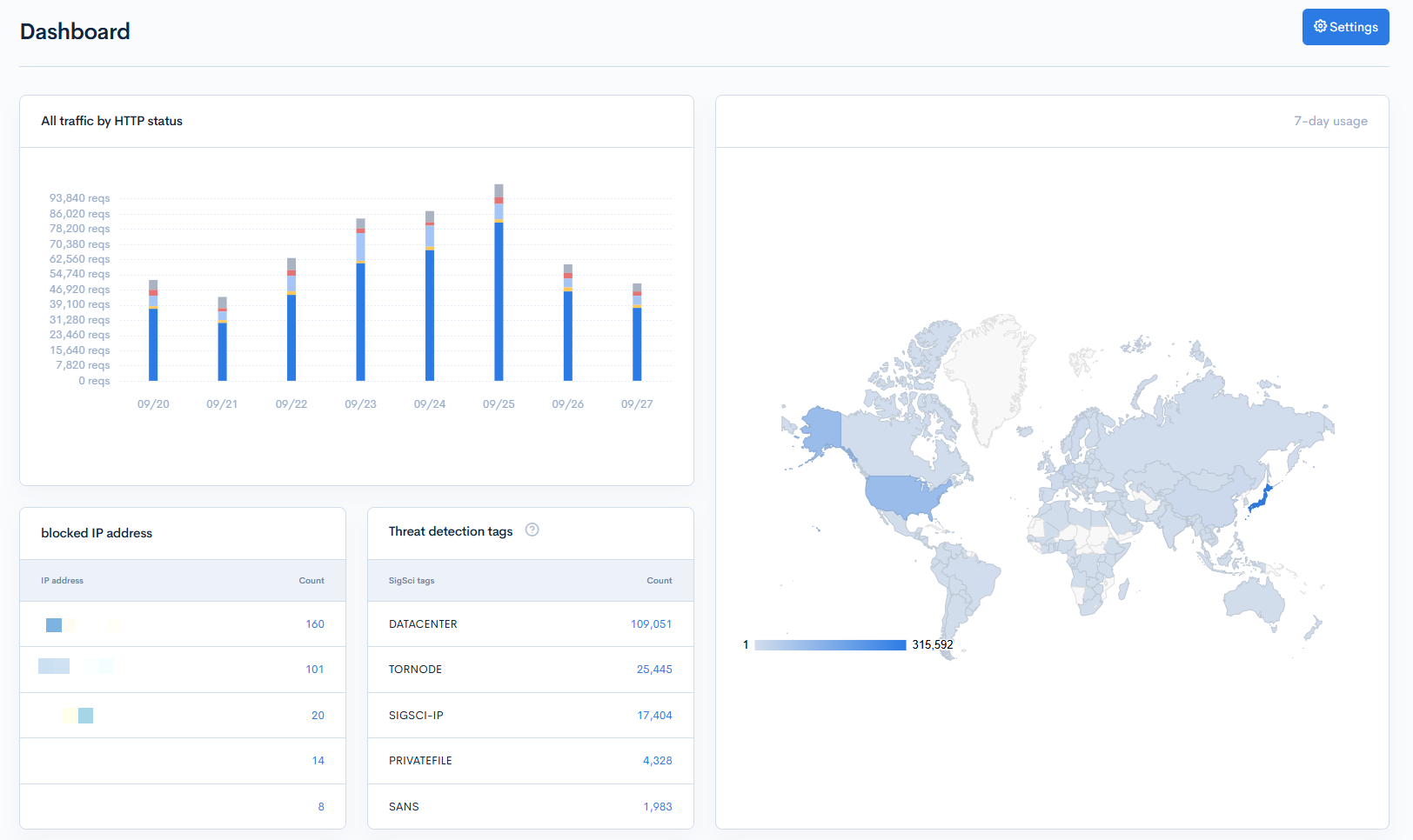Click the IP address column header
This screenshot has height=840, width=1413.
pos(63,581)
